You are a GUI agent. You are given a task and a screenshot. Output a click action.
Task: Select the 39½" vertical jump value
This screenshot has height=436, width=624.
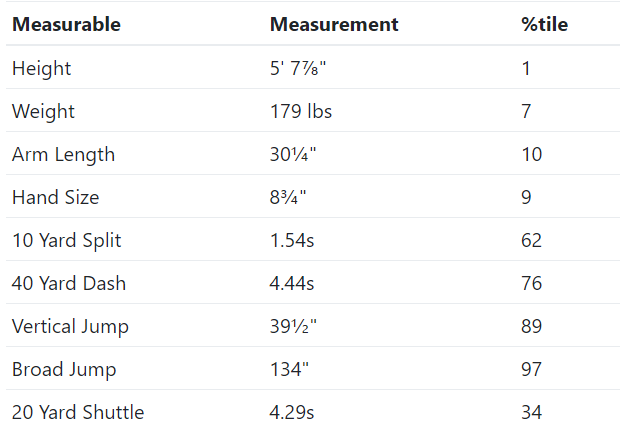point(293,326)
